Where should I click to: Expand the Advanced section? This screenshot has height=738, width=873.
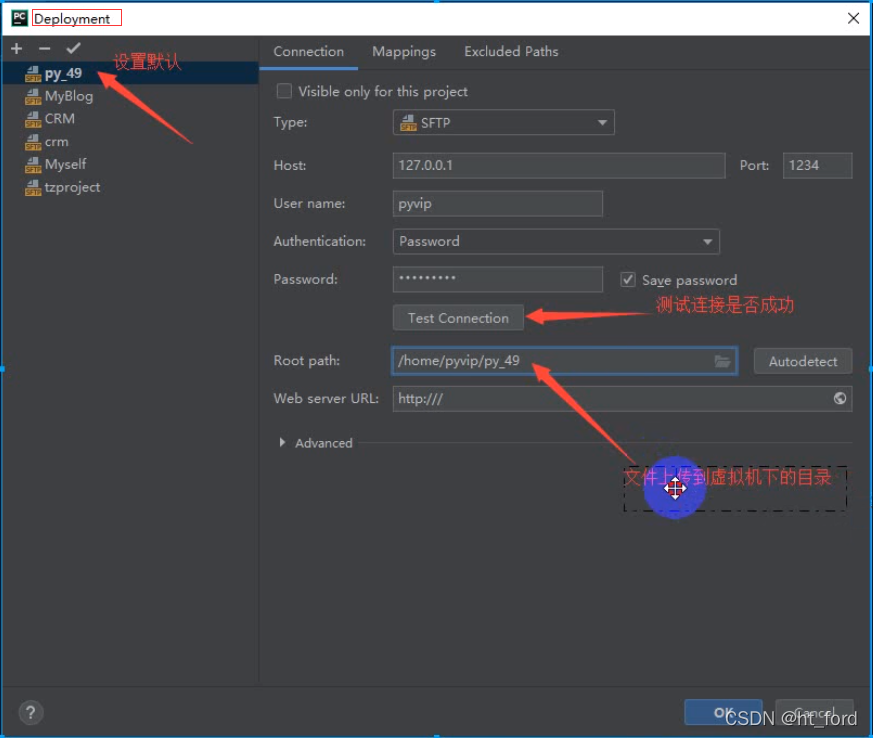282,442
